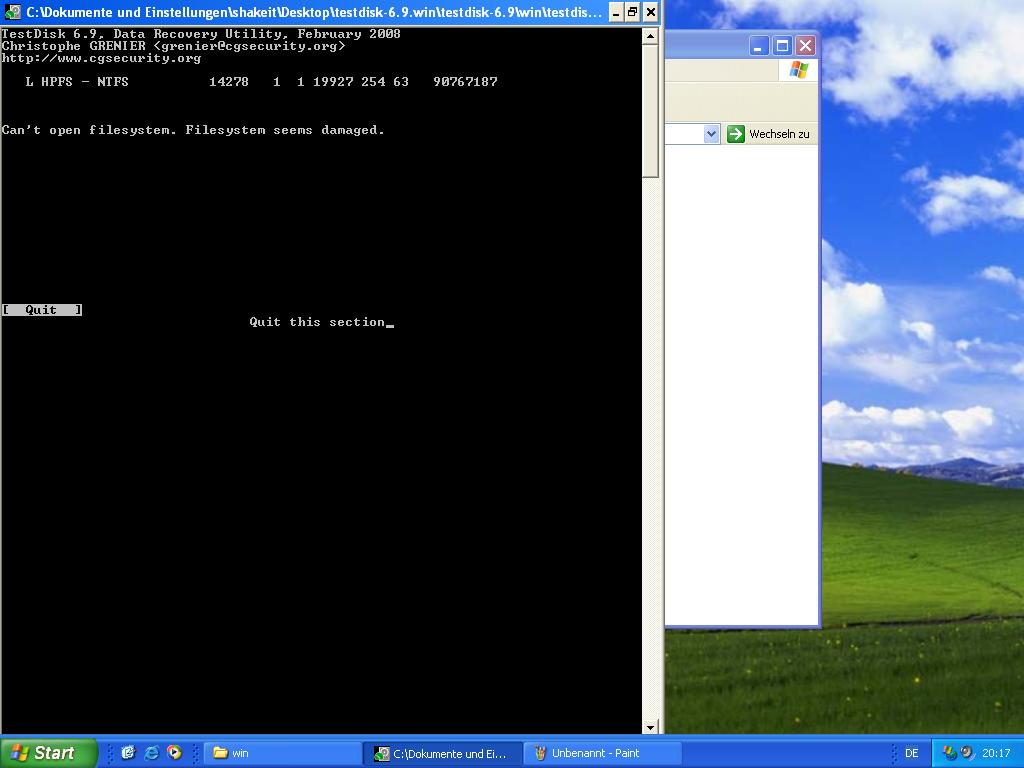Switch to 'Unbenannt - Paint' taskbar button
The image size is (1024, 768).
pos(602,753)
